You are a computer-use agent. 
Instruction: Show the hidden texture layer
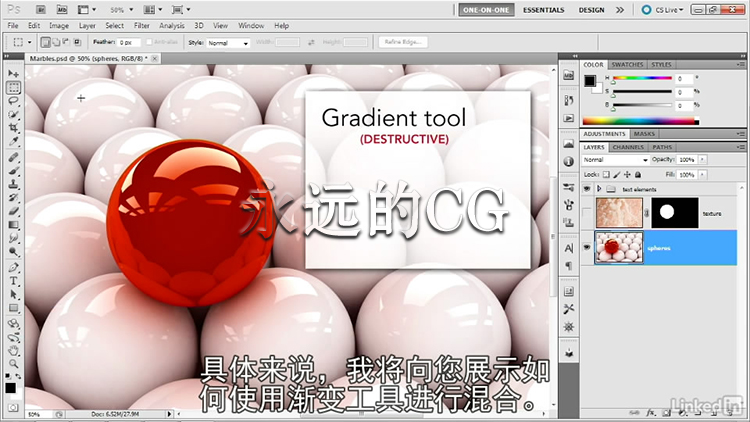click(x=587, y=213)
